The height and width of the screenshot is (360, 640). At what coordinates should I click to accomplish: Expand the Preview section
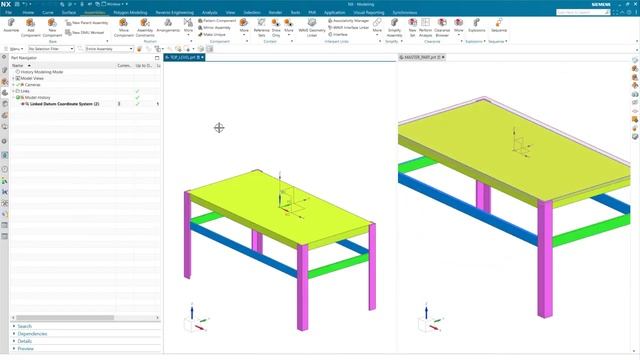(x=14, y=349)
